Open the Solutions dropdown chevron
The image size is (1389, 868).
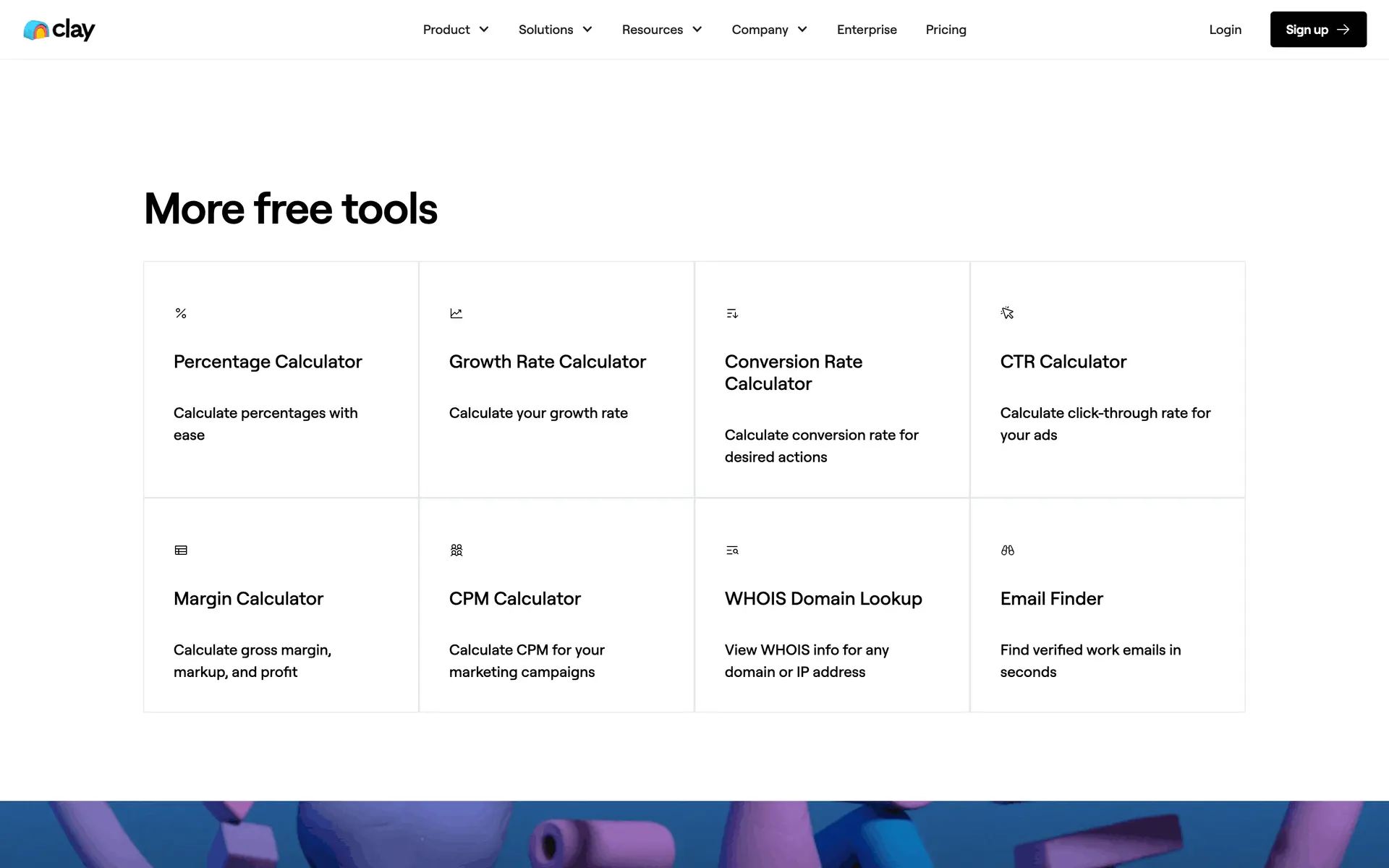pyautogui.click(x=587, y=30)
